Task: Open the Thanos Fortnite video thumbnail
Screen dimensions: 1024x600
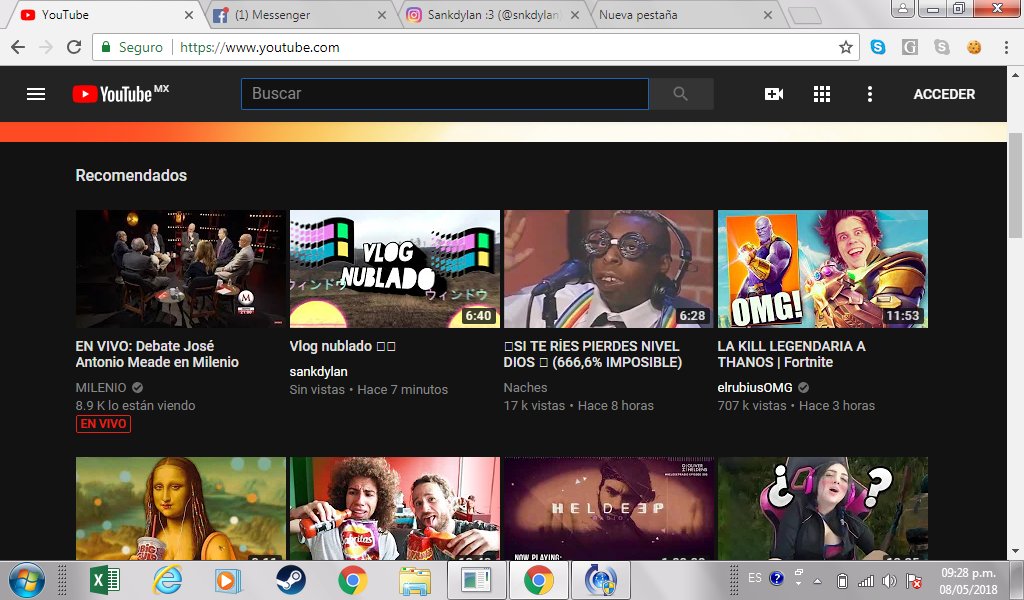Action: (823, 268)
